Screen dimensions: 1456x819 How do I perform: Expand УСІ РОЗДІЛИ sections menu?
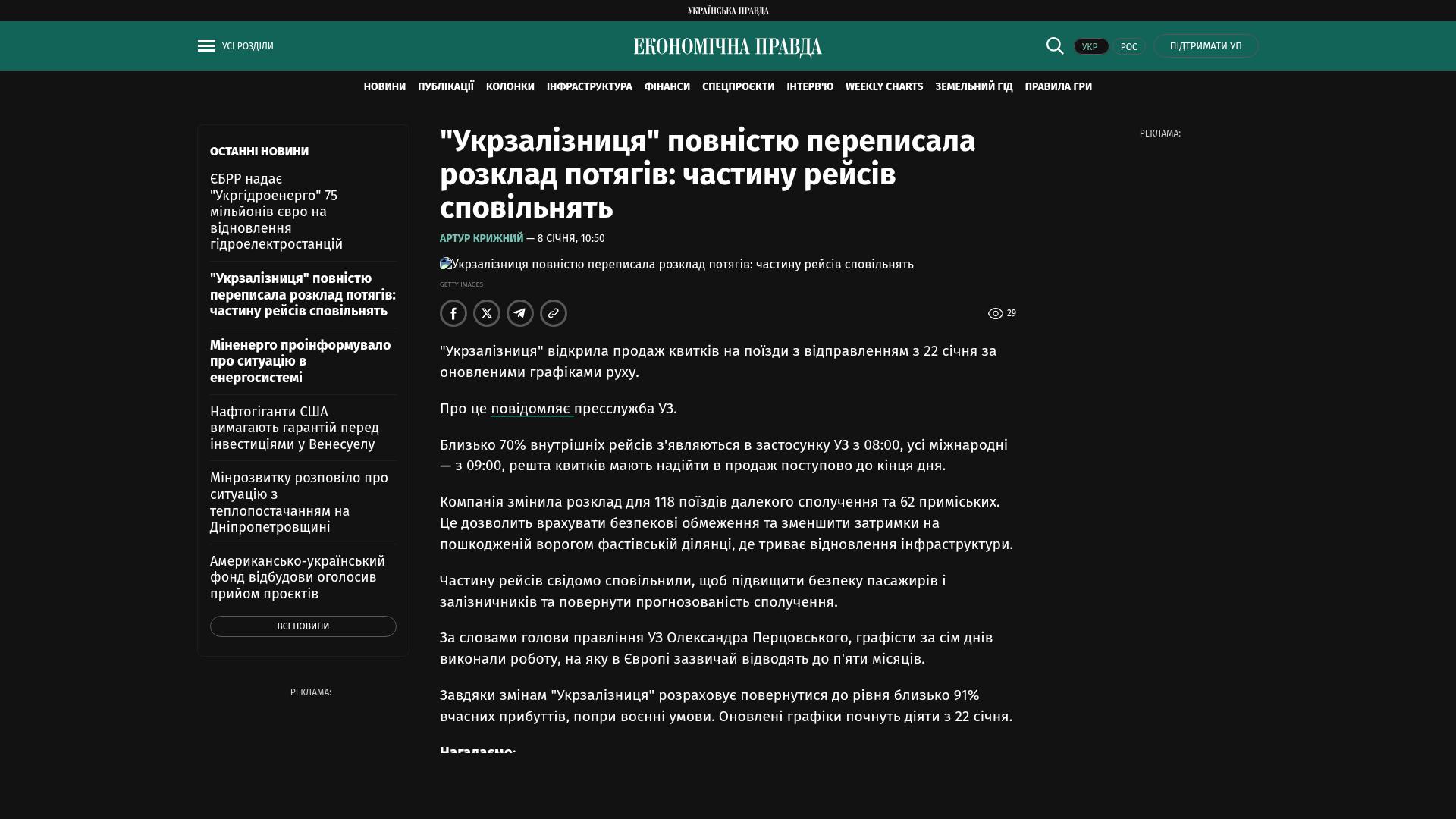pos(247,46)
